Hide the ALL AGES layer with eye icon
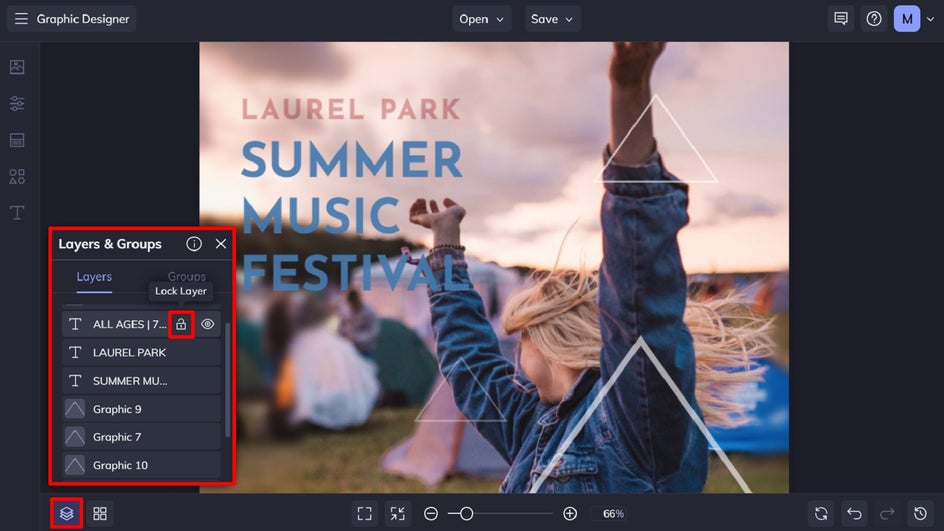This screenshot has width=944, height=531. [x=208, y=324]
